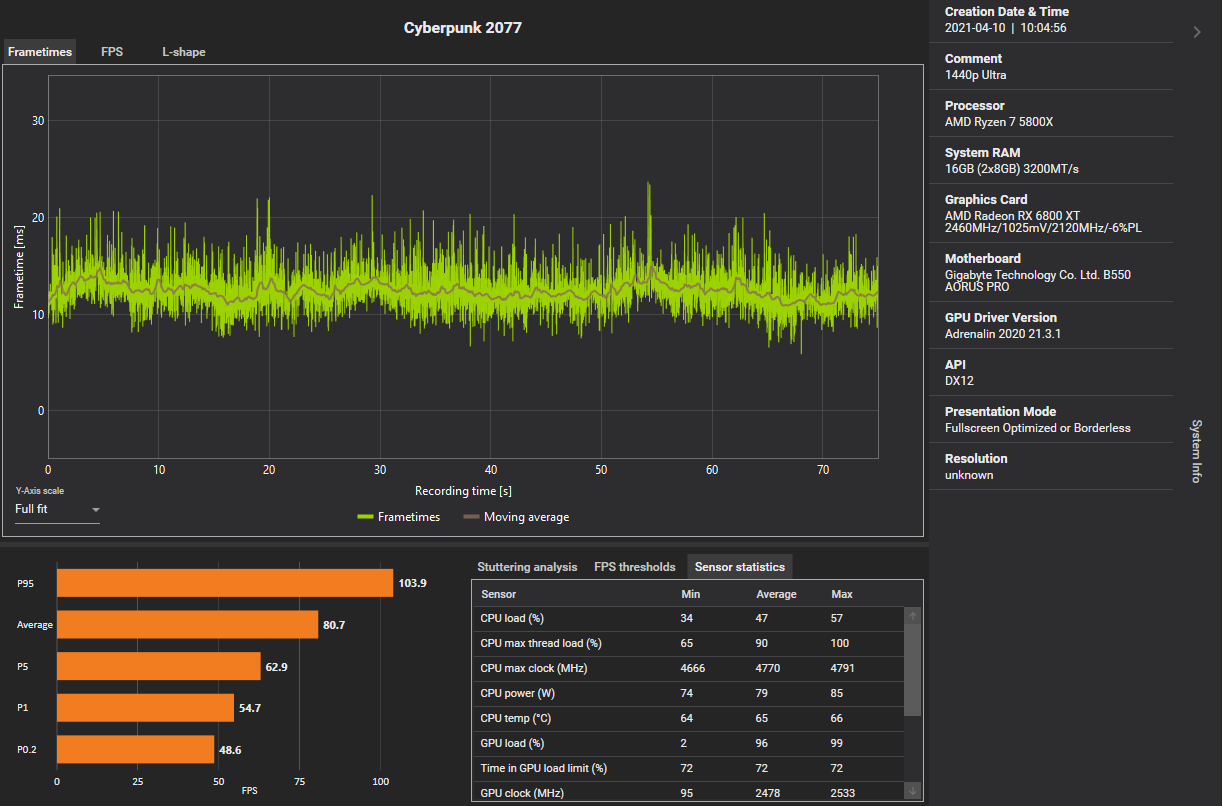
Task: Click the 80.7 average FPS value label
Action: 334,625
